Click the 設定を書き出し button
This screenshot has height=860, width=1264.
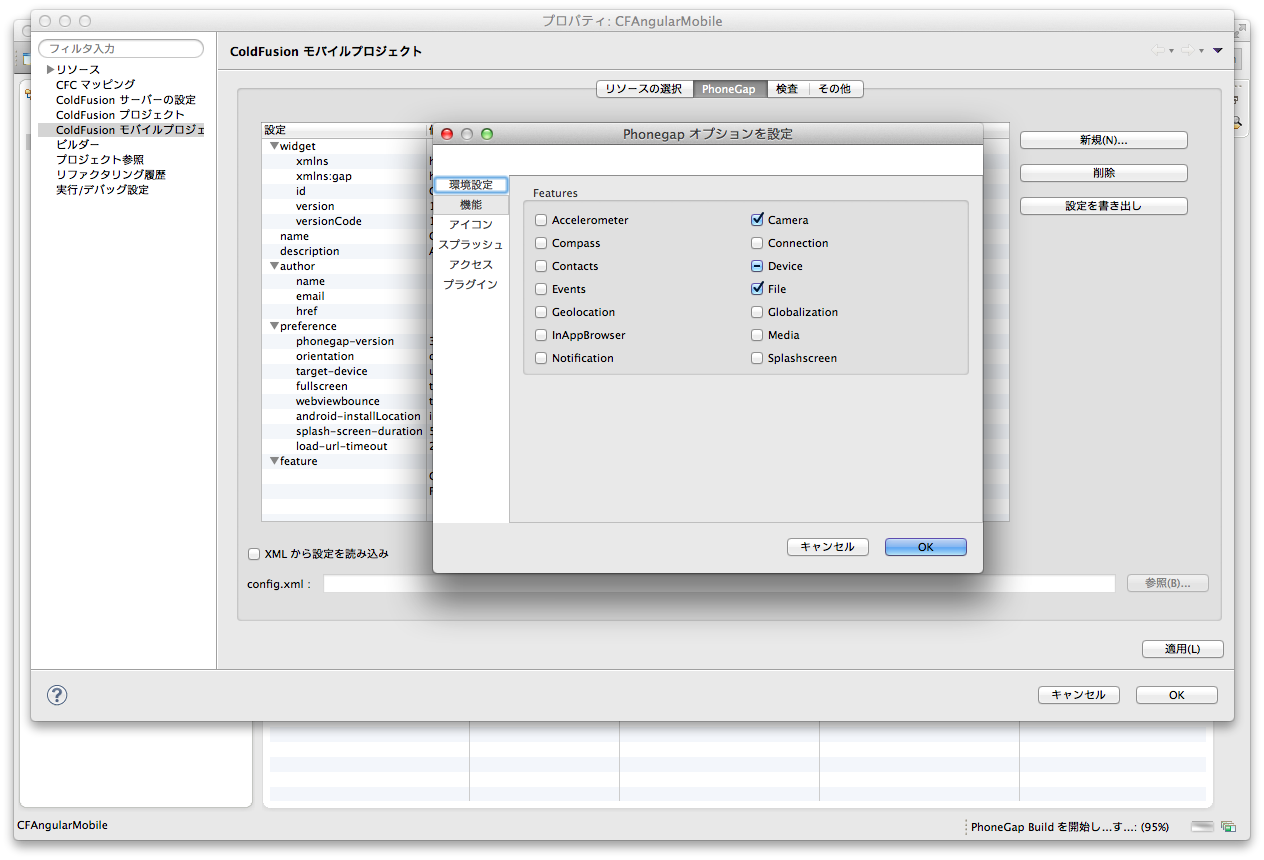click(1104, 206)
